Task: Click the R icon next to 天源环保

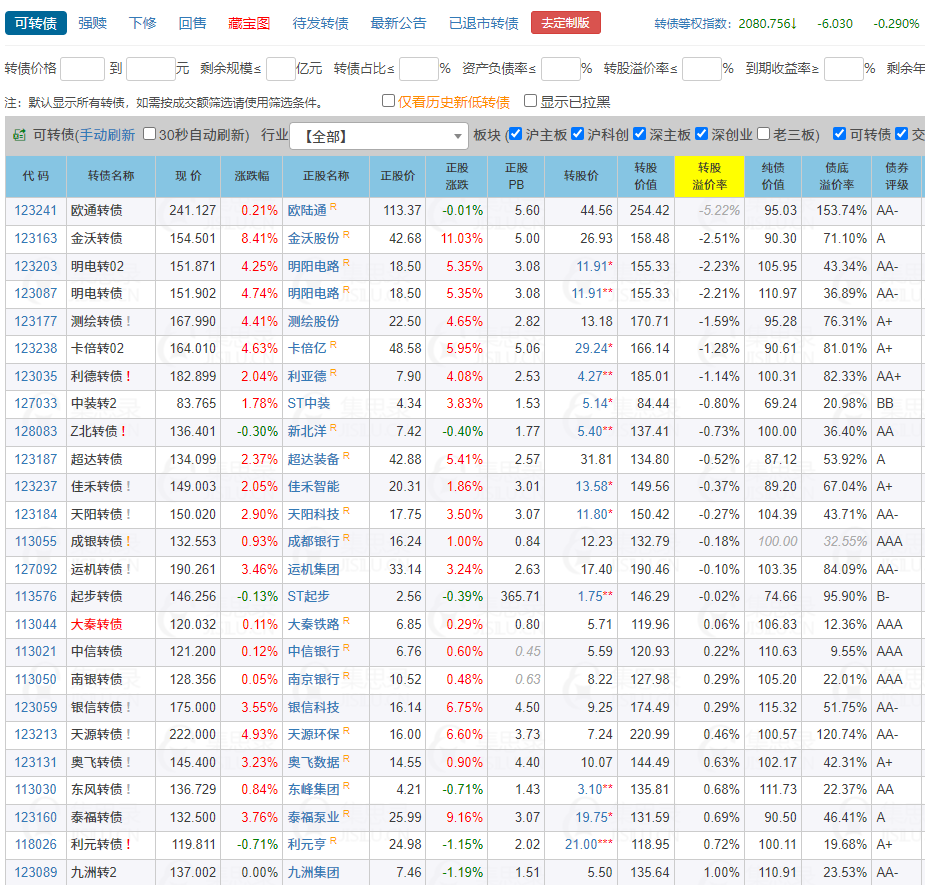Action: (x=346, y=731)
